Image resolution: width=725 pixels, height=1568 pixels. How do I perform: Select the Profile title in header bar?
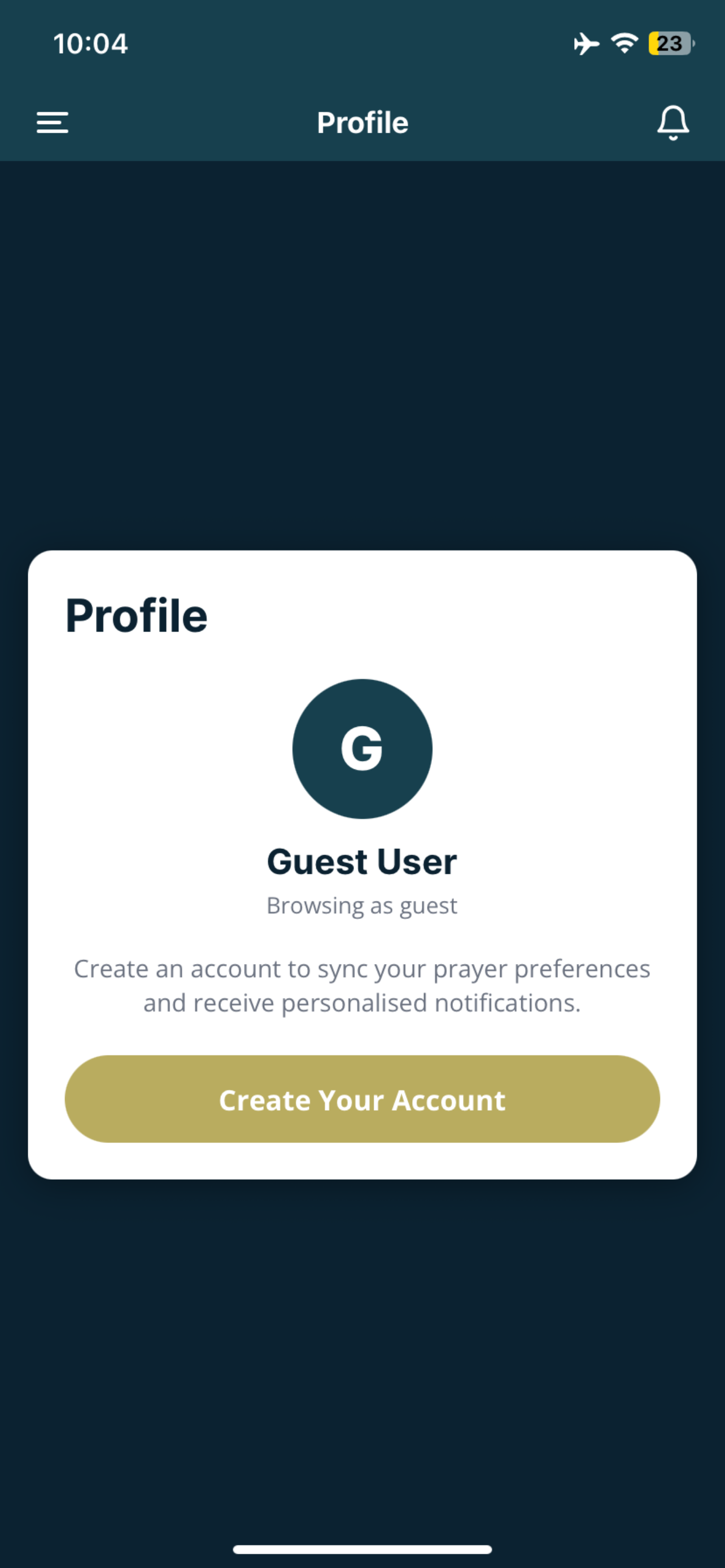pos(362,123)
